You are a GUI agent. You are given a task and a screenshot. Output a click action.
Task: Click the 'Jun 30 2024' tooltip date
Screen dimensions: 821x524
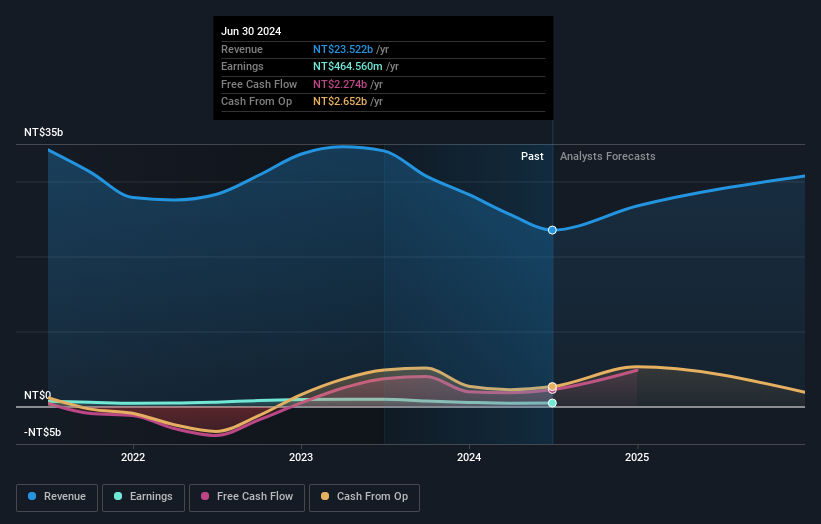pyautogui.click(x=251, y=31)
